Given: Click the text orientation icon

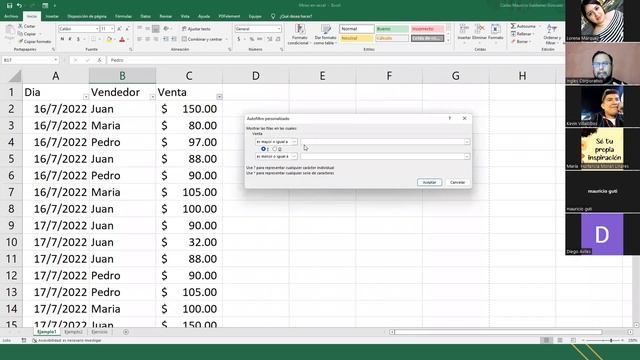Looking at the screenshot, I should pos(166,29).
